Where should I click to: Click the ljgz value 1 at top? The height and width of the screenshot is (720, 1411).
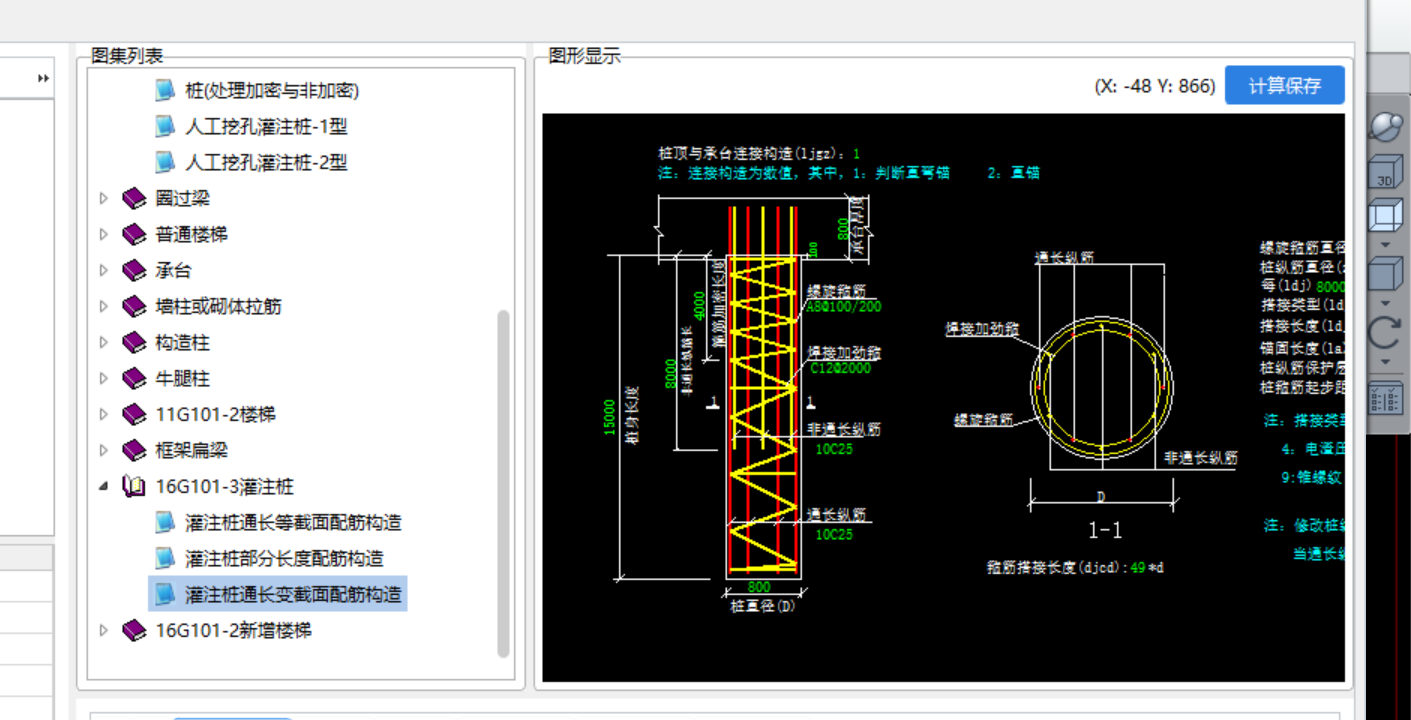(856, 154)
